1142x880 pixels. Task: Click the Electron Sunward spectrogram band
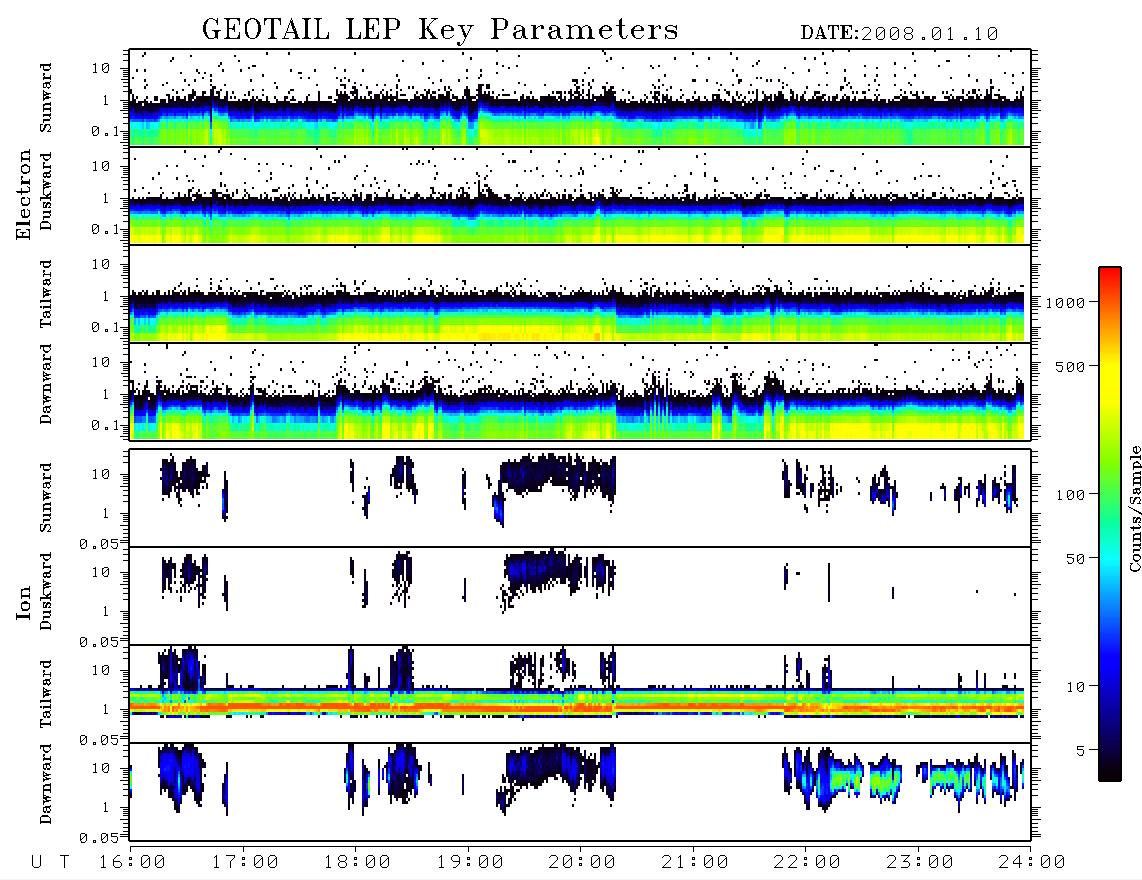pyautogui.click(x=577, y=120)
